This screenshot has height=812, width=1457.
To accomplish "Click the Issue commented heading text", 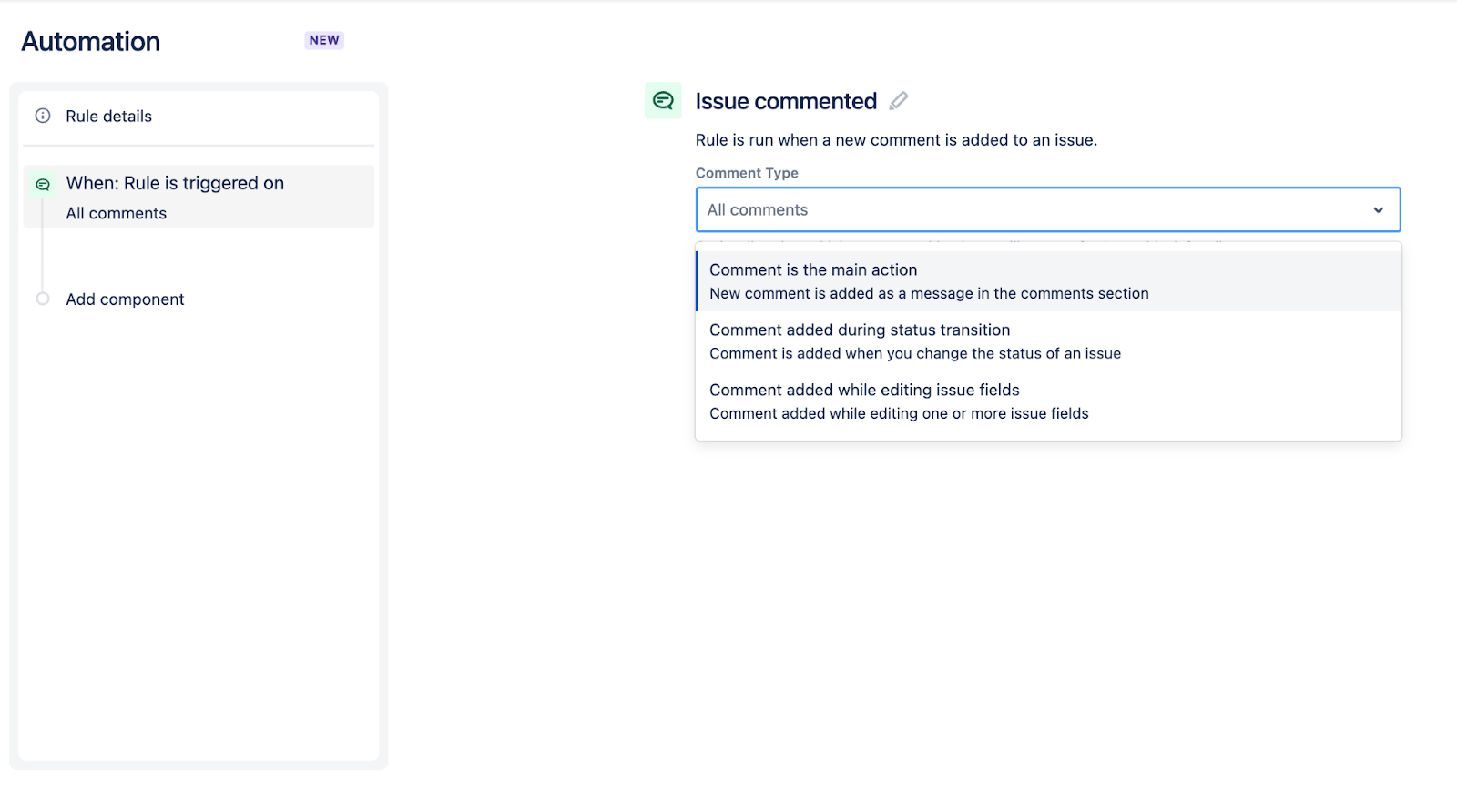I will (786, 101).
